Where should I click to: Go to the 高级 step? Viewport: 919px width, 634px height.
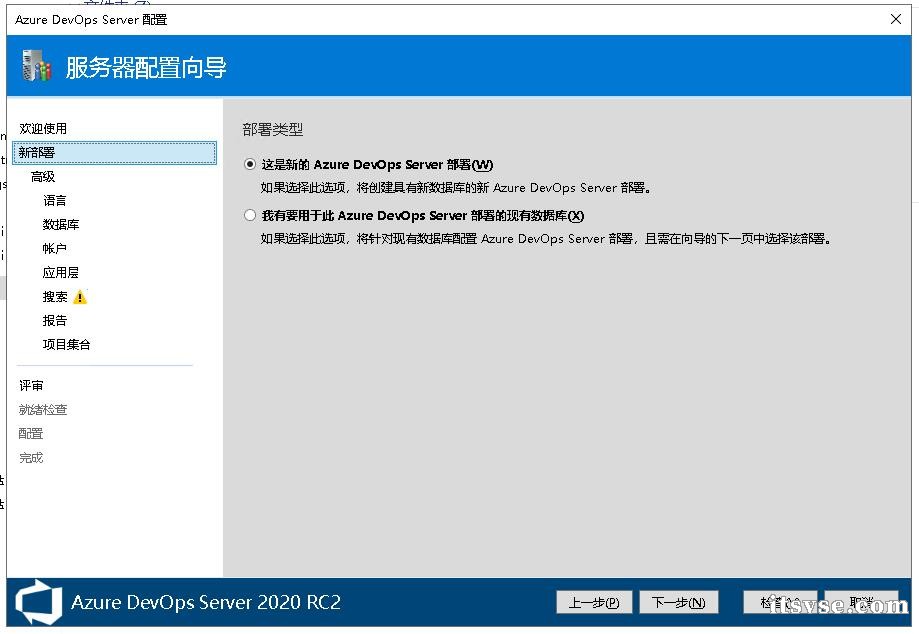[x=43, y=176]
